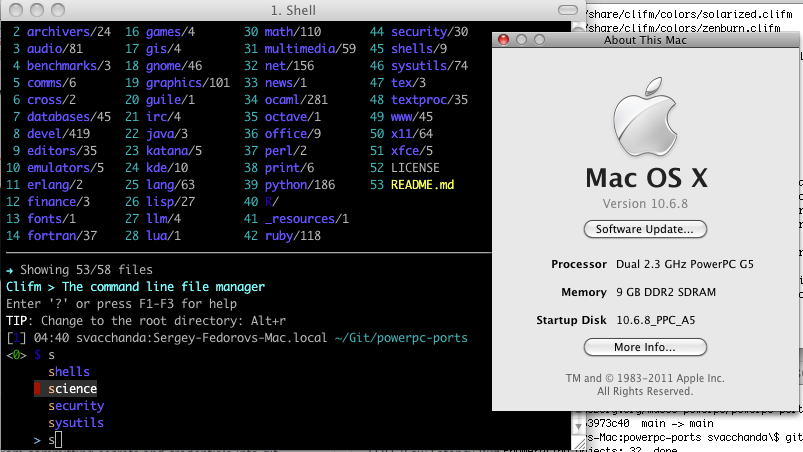803x452 pixels.
Task: Click the net/156 directory entry
Action: pyautogui.click(x=289, y=66)
